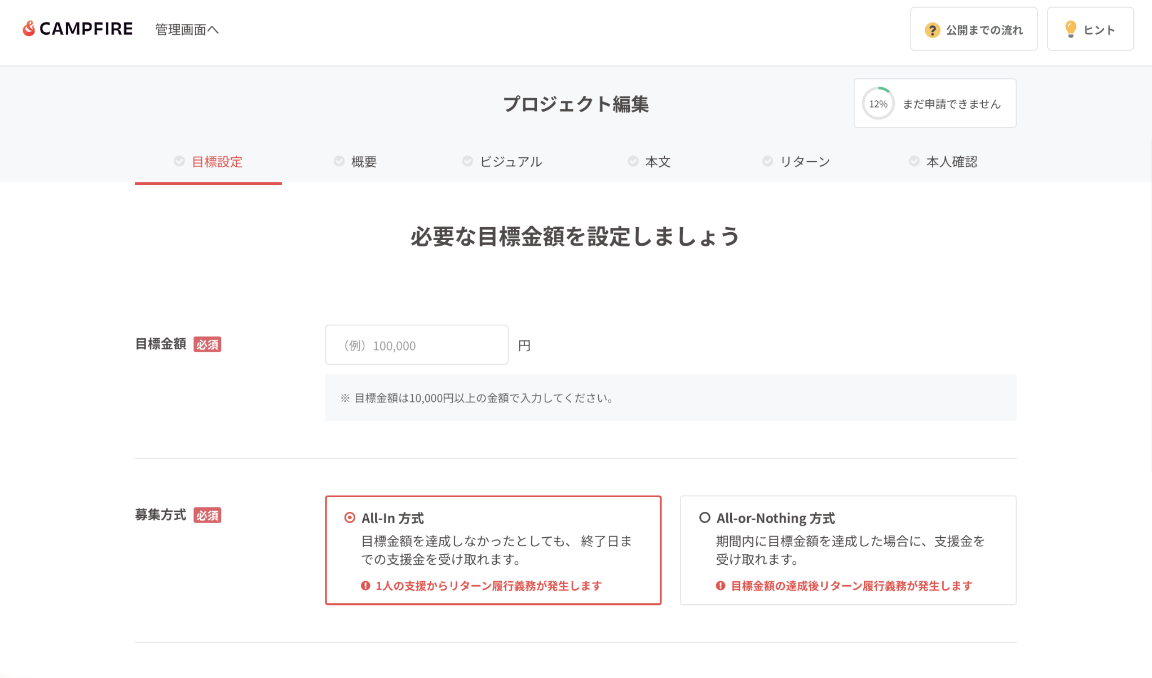Open the 管理画面へ link
This screenshot has height=678, width=1152.
[x=187, y=29]
